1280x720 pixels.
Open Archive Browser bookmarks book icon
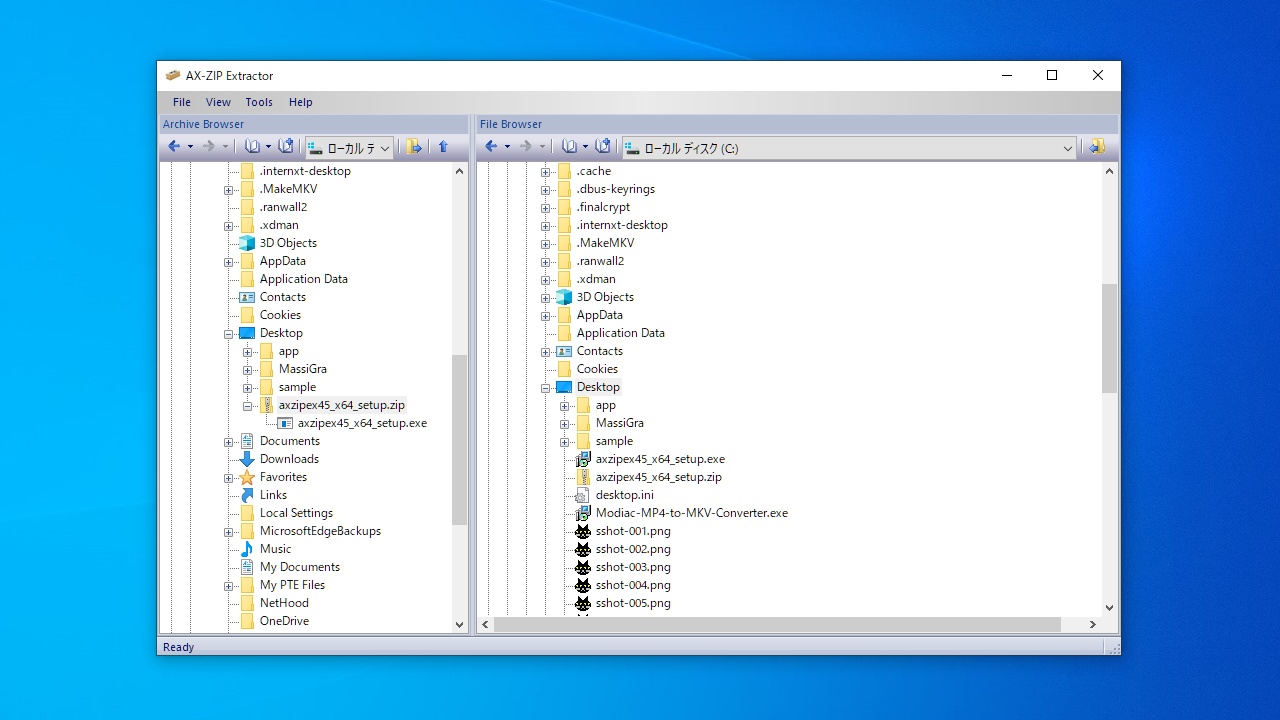point(253,147)
